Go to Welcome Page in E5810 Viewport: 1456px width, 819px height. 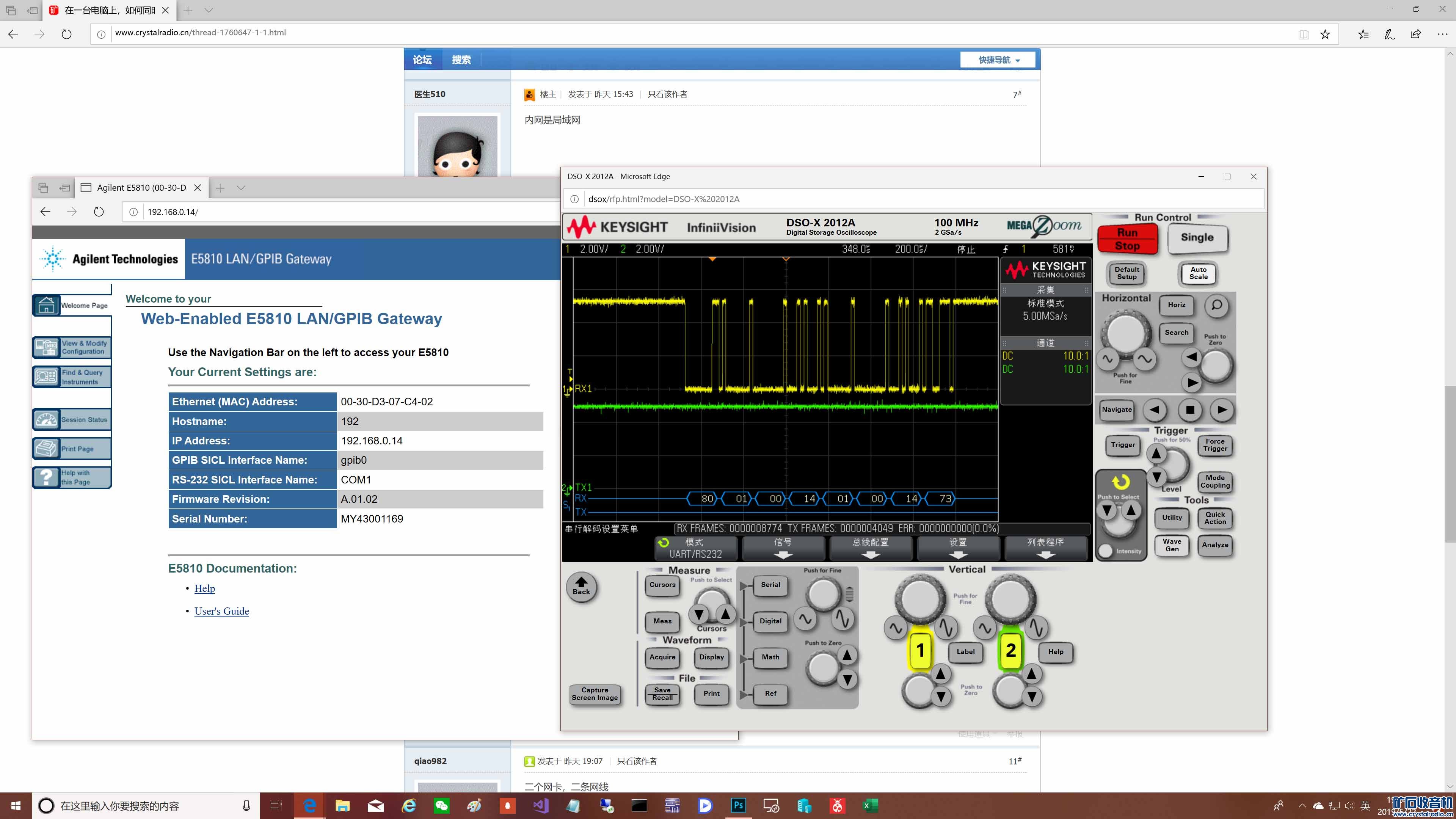point(72,305)
